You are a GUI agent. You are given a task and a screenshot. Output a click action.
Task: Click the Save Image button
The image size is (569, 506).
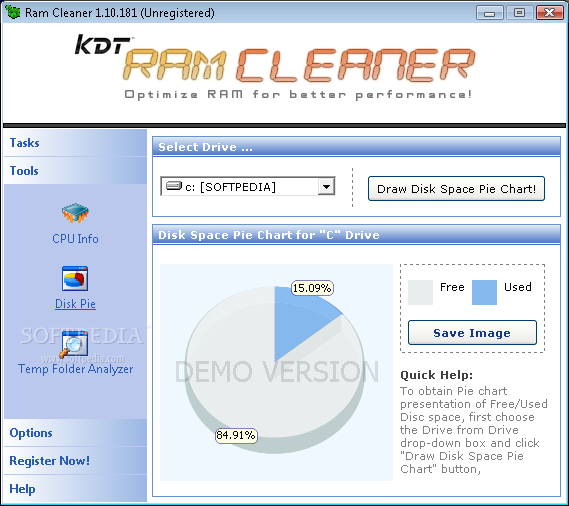point(472,332)
